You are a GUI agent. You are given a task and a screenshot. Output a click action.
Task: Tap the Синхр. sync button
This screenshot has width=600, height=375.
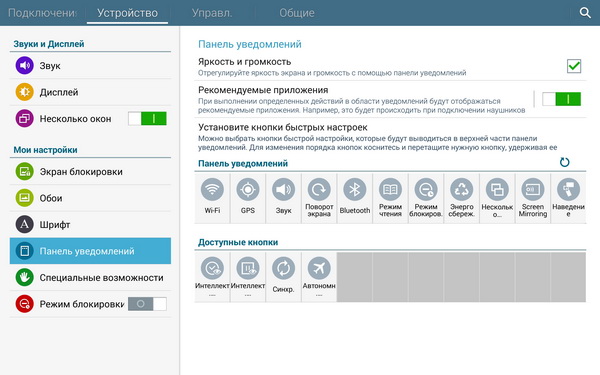tap(284, 277)
